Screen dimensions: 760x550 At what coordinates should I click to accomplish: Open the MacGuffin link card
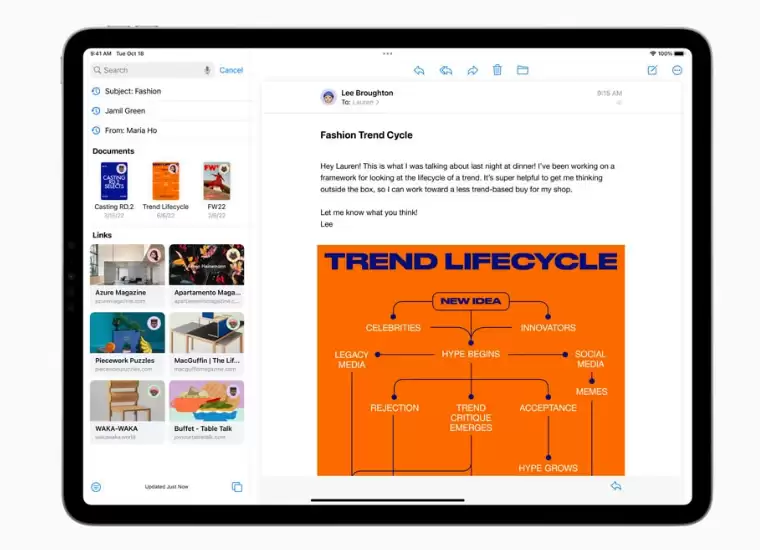(206, 344)
